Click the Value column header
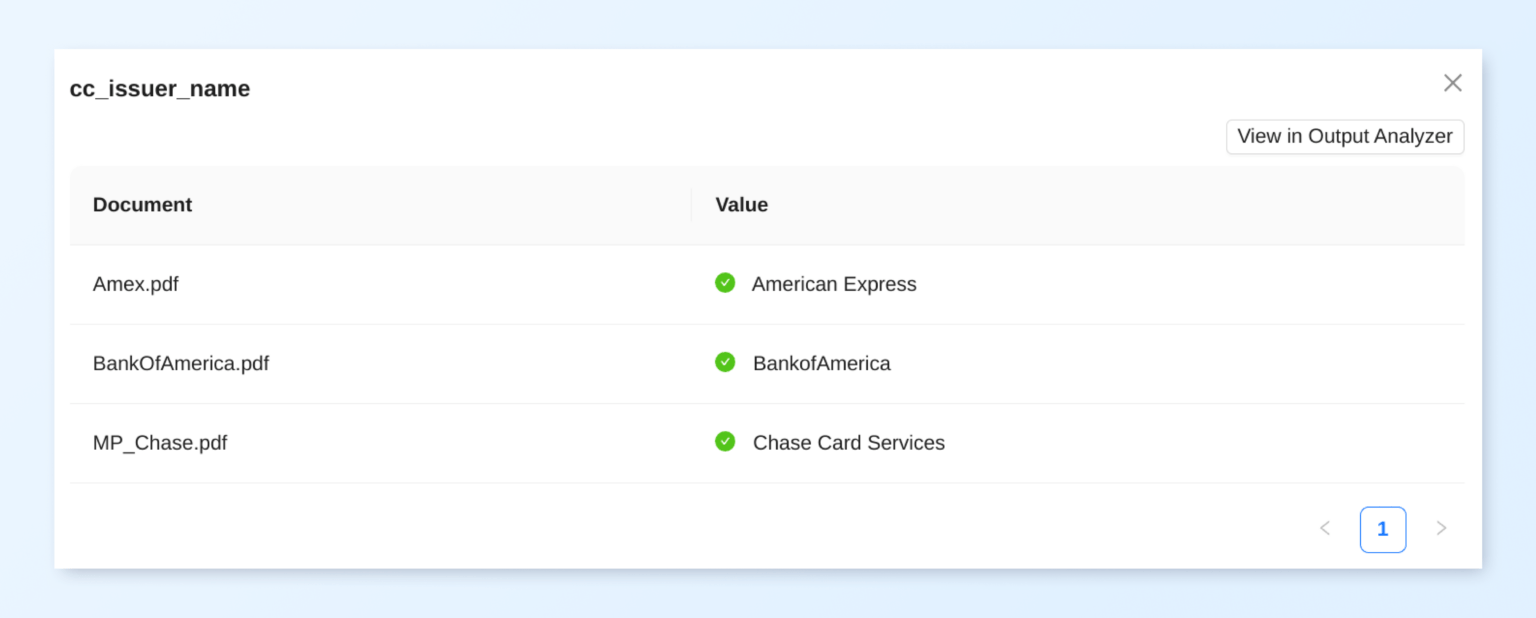The width and height of the screenshot is (1536, 618). coord(741,205)
